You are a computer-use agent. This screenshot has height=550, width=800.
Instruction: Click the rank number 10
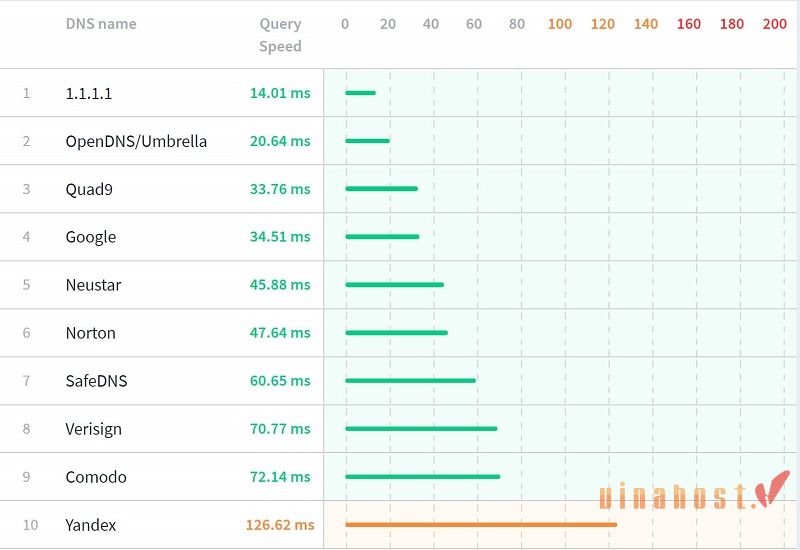[x=31, y=525]
